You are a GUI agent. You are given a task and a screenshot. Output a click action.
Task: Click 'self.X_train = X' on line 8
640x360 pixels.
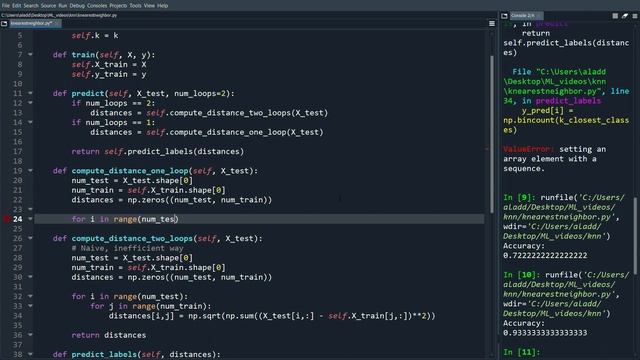[109, 64]
